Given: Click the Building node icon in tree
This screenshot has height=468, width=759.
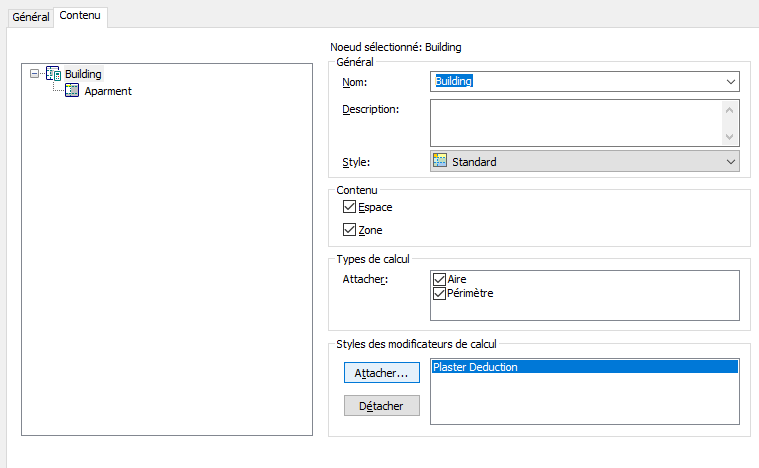Looking at the screenshot, I should (54, 74).
